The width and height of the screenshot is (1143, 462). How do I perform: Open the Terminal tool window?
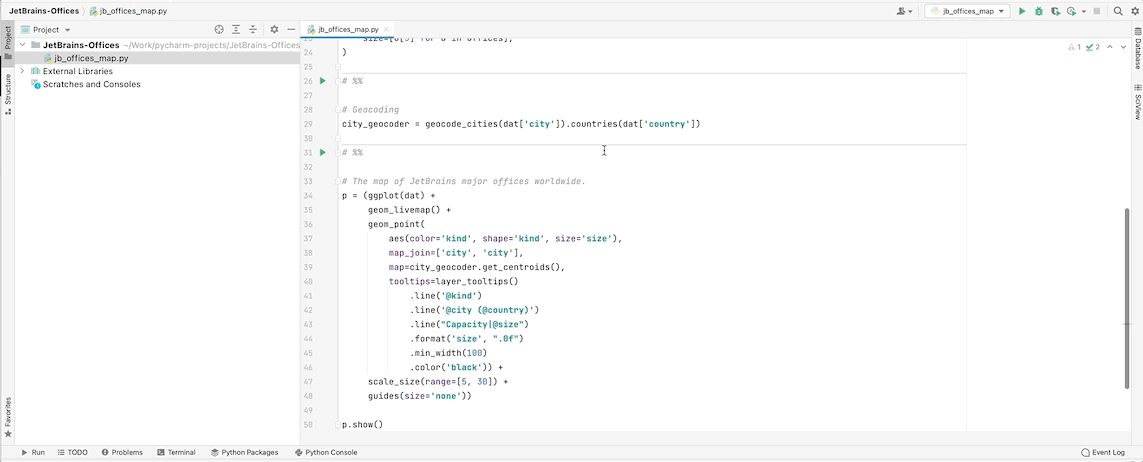(x=176, y=453)
